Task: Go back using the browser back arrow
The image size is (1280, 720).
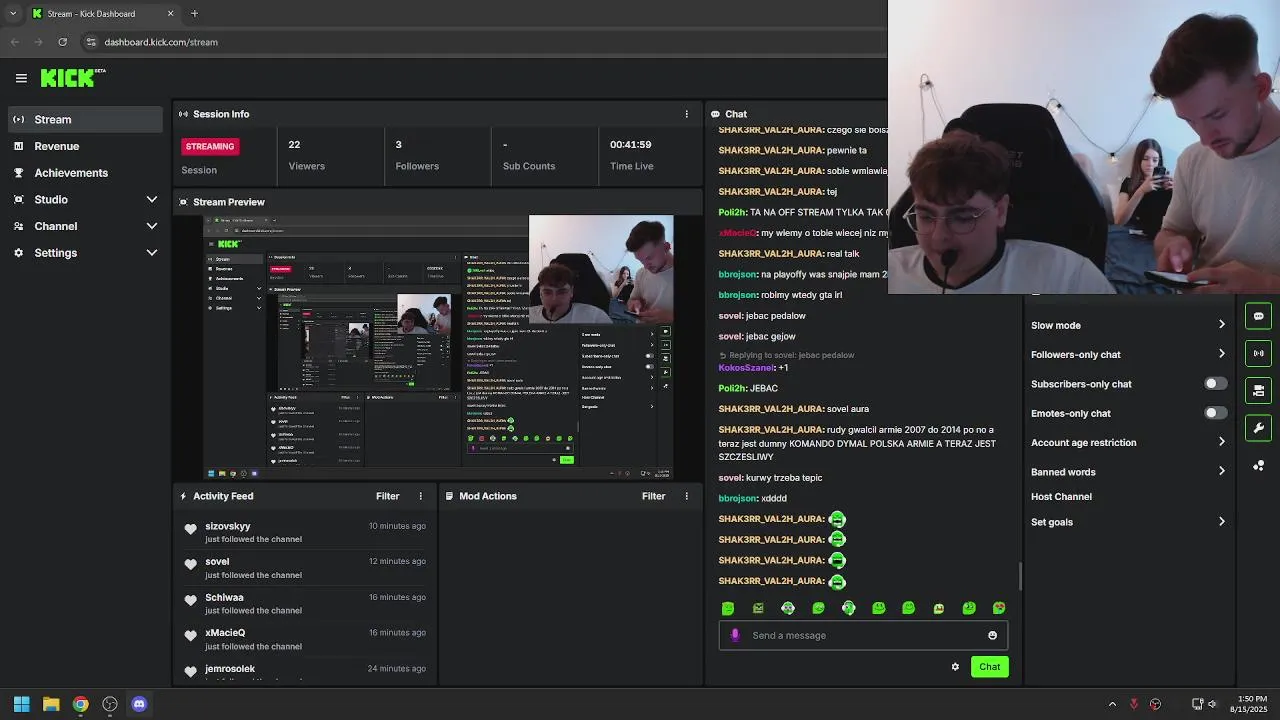Action: coord(14,42)
